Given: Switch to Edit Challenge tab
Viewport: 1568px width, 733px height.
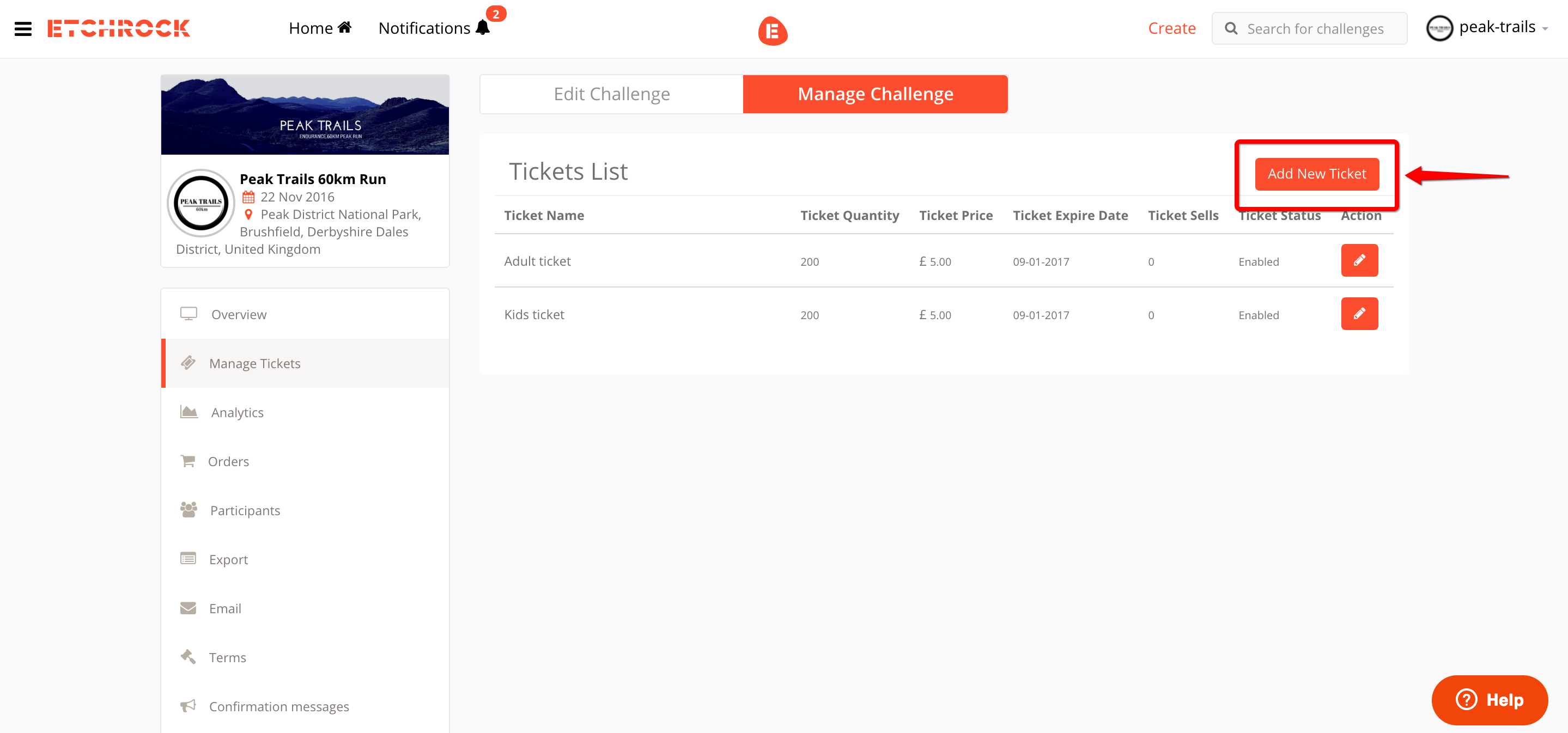Looking at the screenshot, I should [x=611, y=94].
